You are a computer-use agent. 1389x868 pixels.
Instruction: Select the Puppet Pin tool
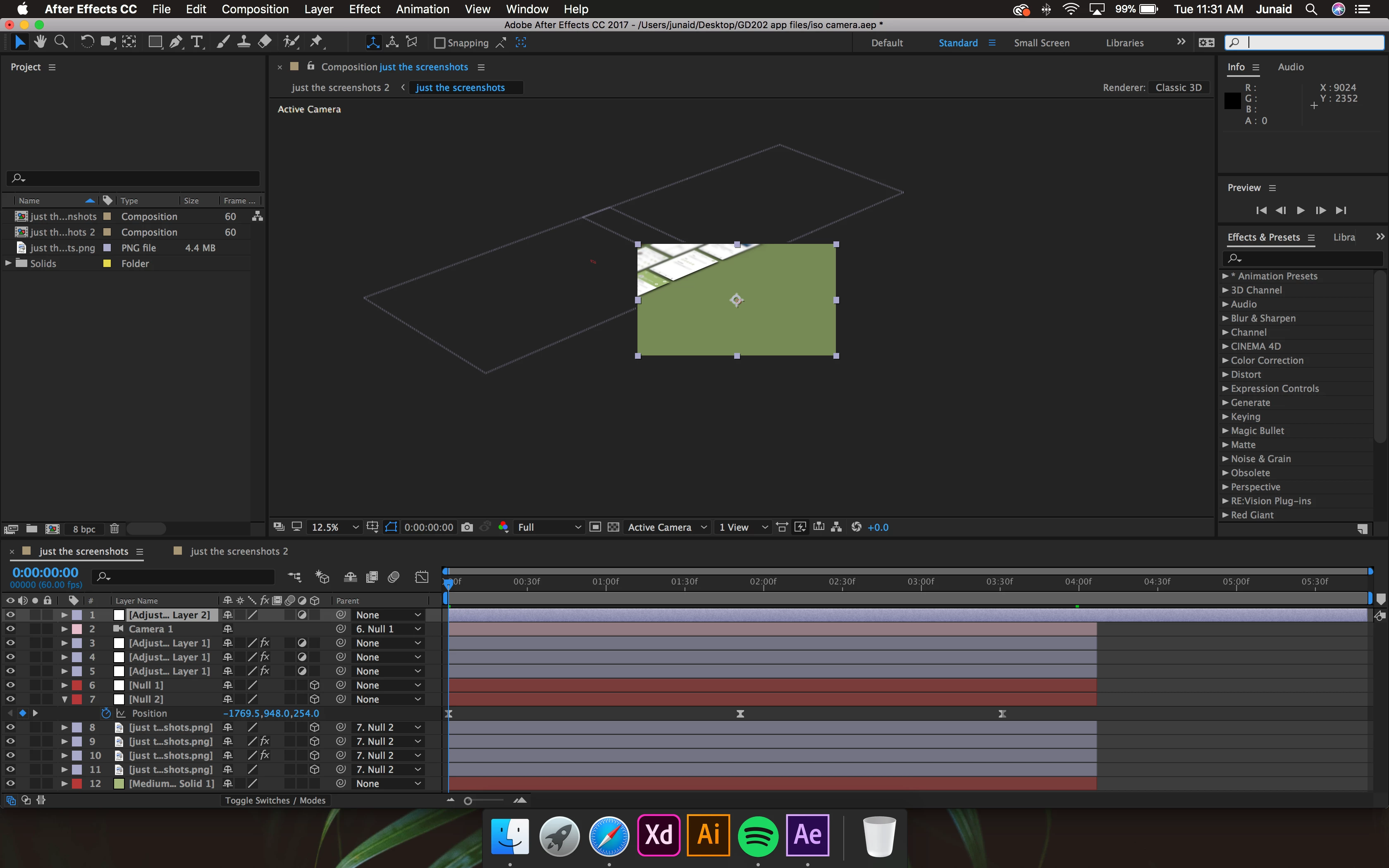coord(316,42)
